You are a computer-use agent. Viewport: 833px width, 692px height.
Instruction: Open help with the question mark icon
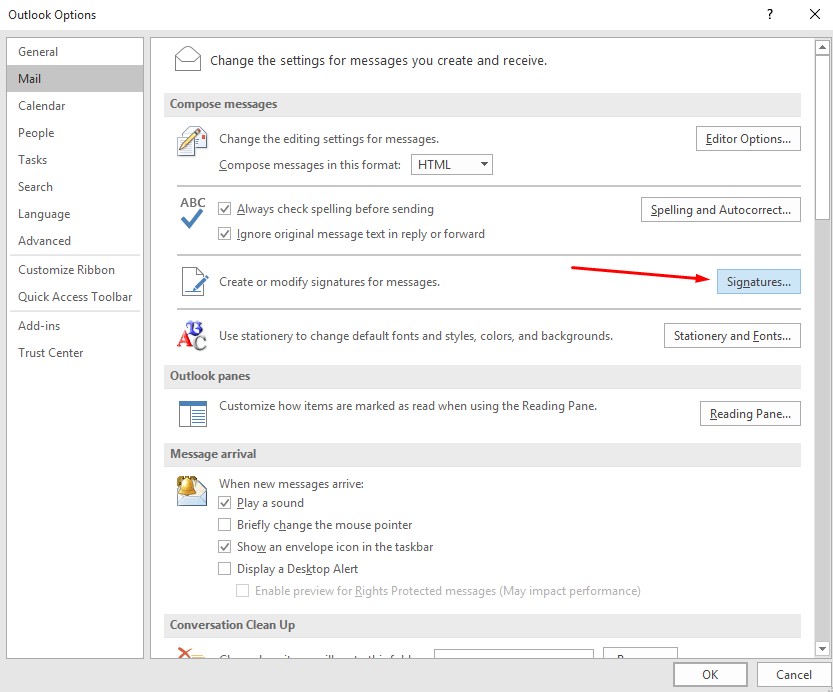click(x=770, y=14)
